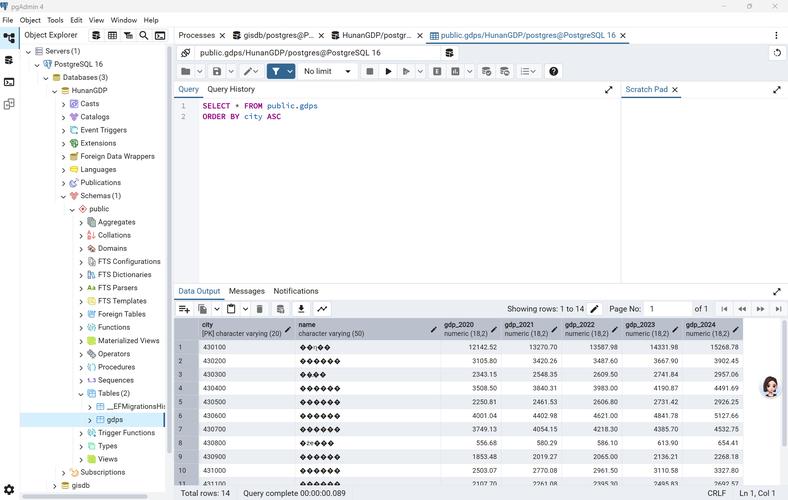Open the PSQL tool in left sidebar
Screen dimensions: 788x500
9,82
